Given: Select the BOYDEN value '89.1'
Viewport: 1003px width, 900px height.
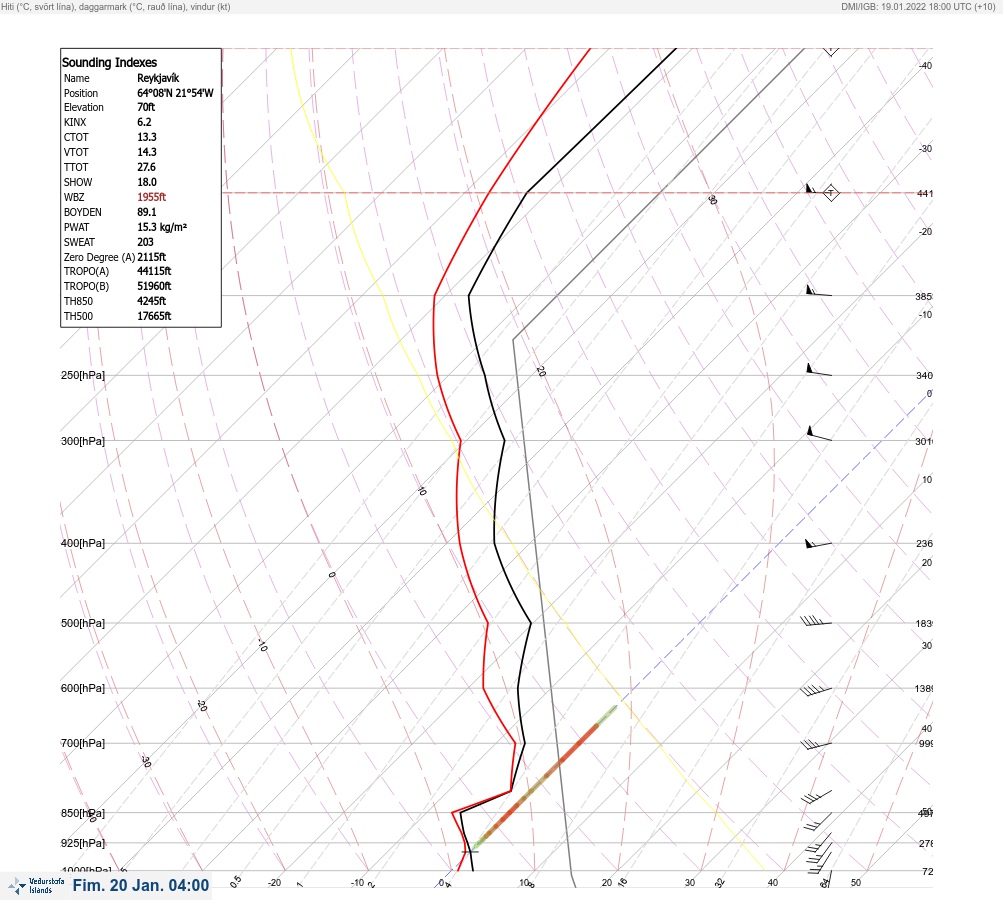Looking at the screenshot, I should coord(146,212).
